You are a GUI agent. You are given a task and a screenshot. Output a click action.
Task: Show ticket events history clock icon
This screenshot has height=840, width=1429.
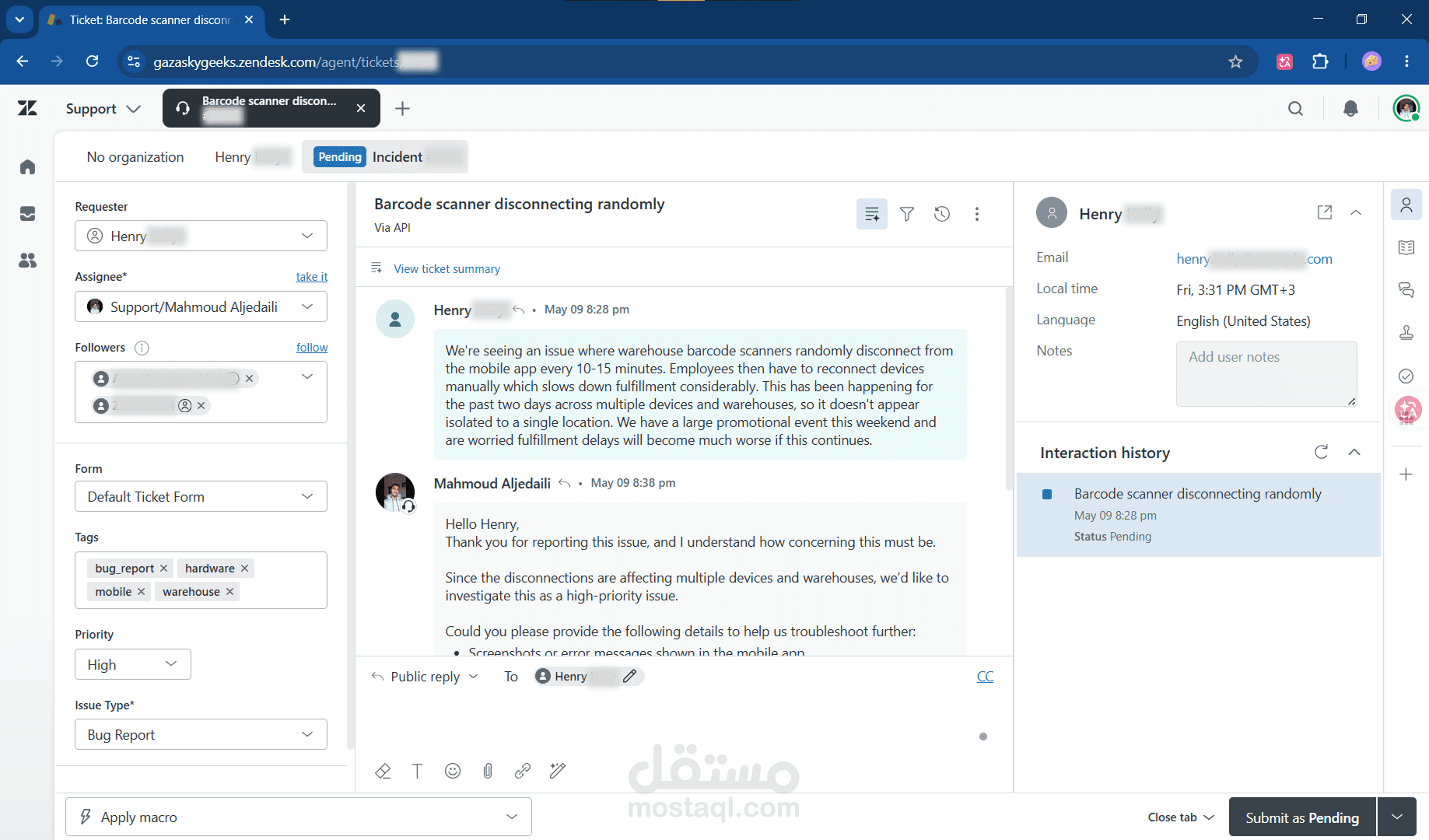coord(942,213)
